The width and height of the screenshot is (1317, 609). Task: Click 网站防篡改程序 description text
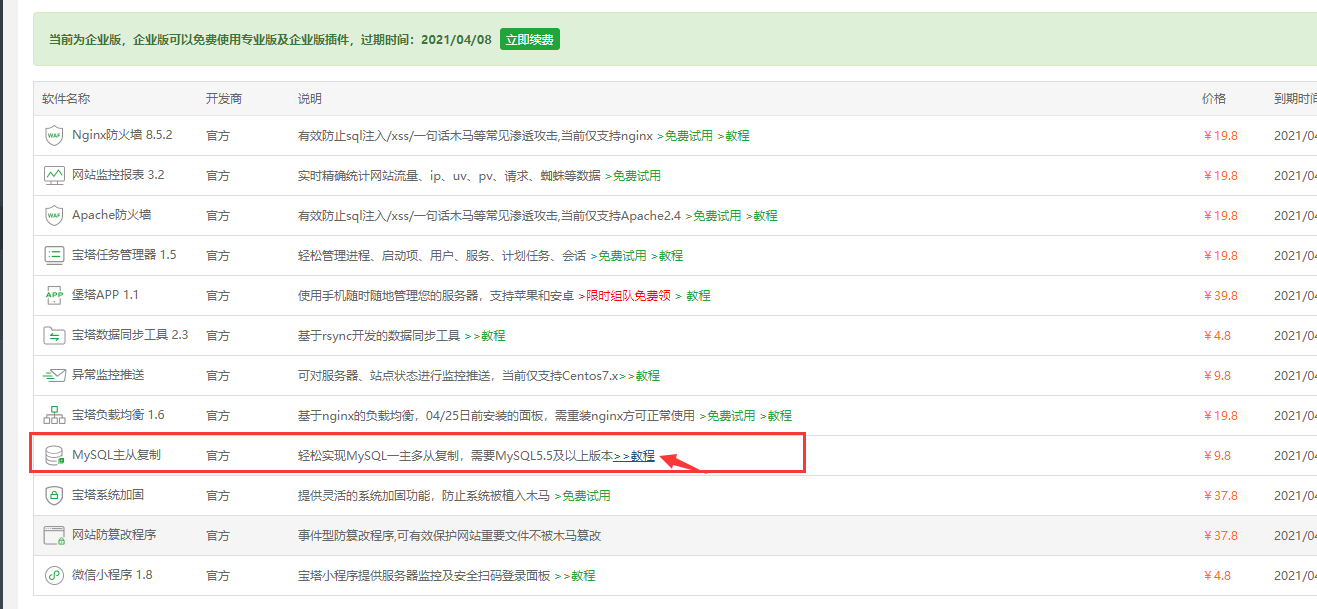450,535
